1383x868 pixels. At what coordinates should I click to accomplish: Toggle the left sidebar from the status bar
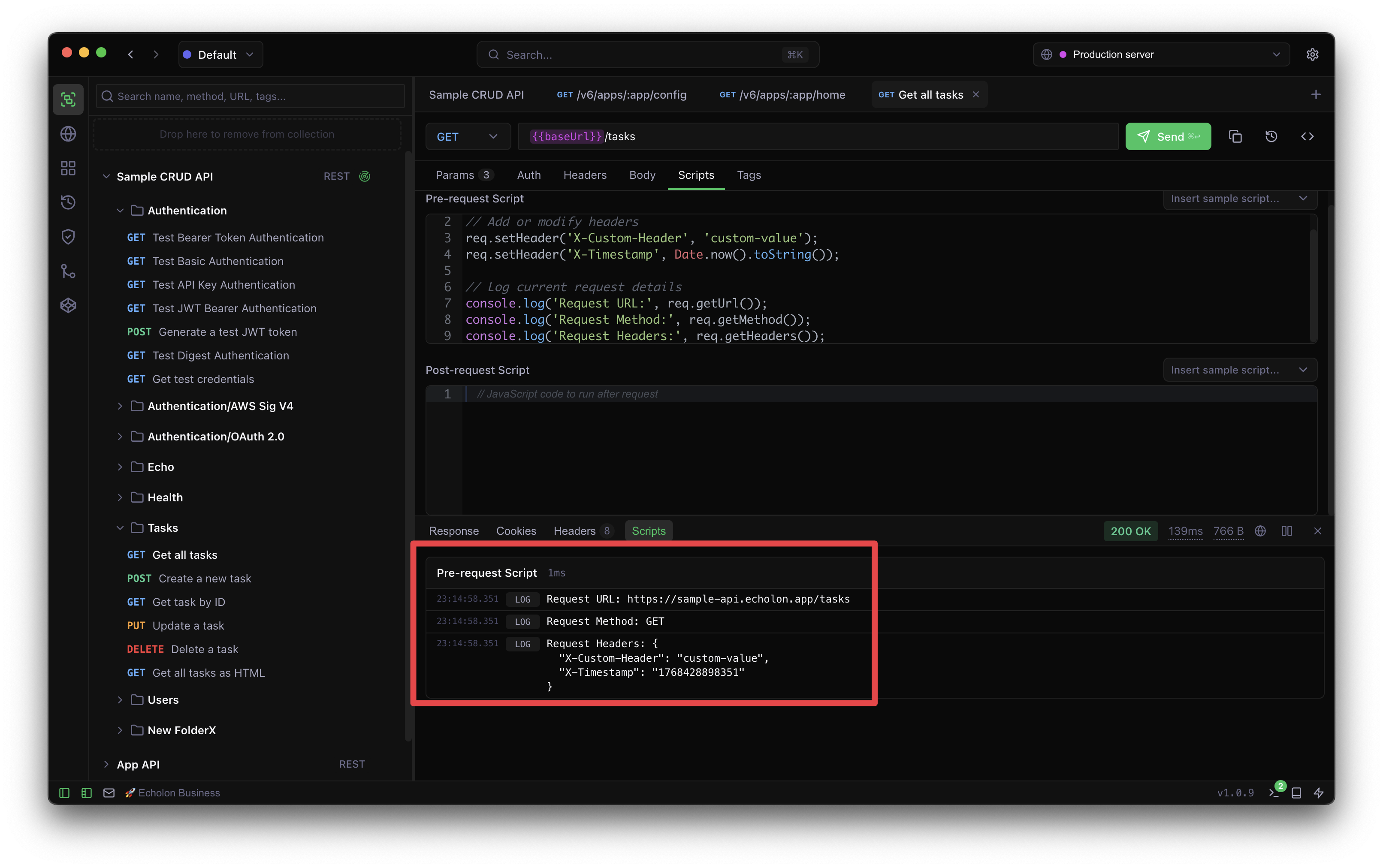tap(64, 793)
